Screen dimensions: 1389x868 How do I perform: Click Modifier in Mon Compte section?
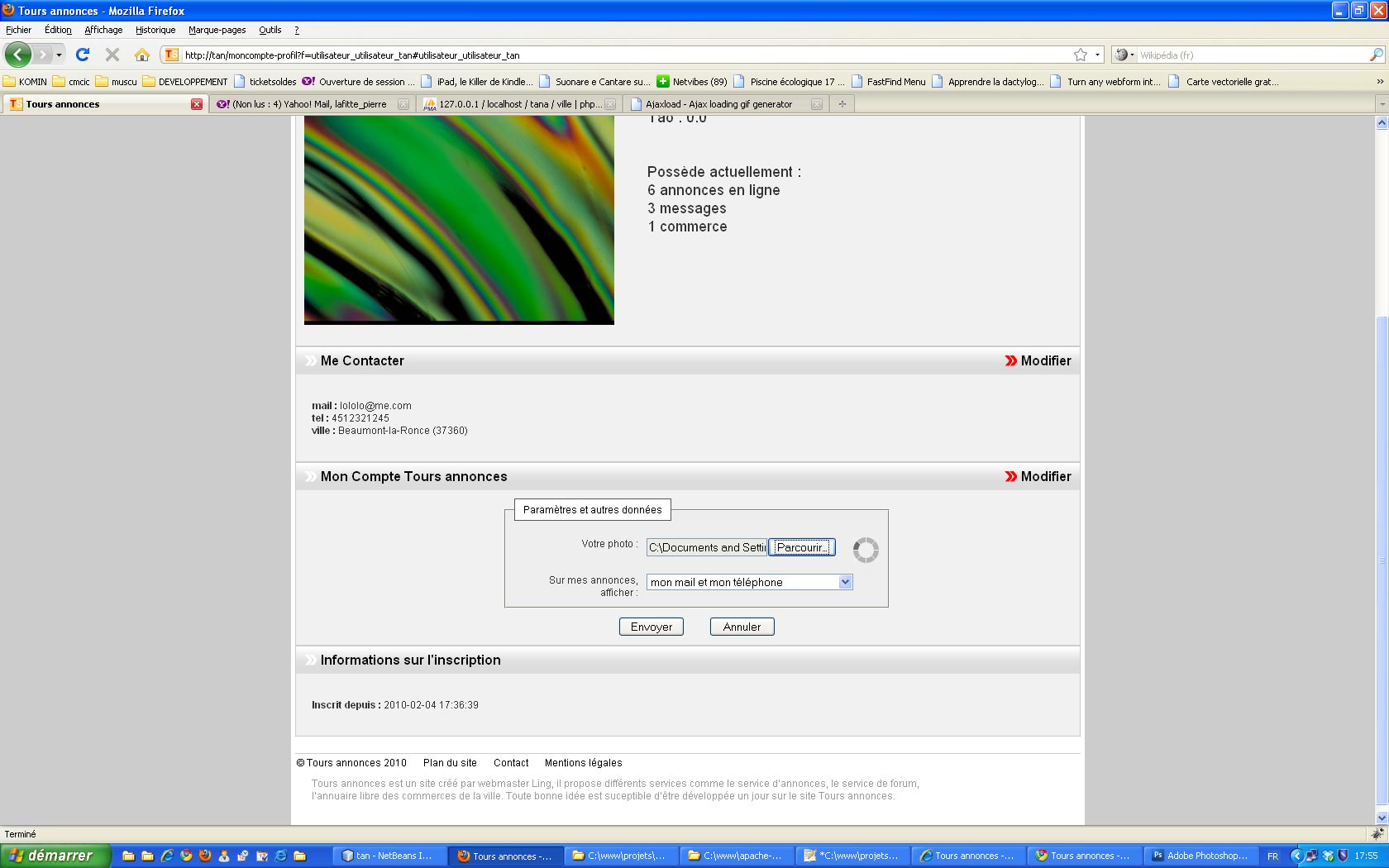(x=1038, y=476)
